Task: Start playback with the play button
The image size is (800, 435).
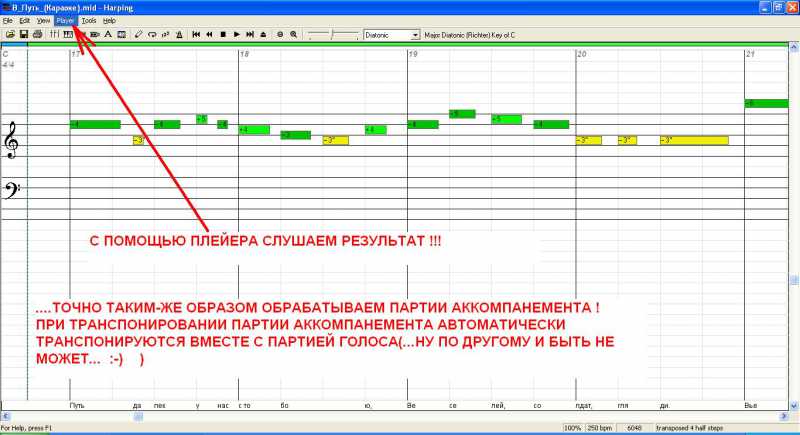Action: [236, 35]
